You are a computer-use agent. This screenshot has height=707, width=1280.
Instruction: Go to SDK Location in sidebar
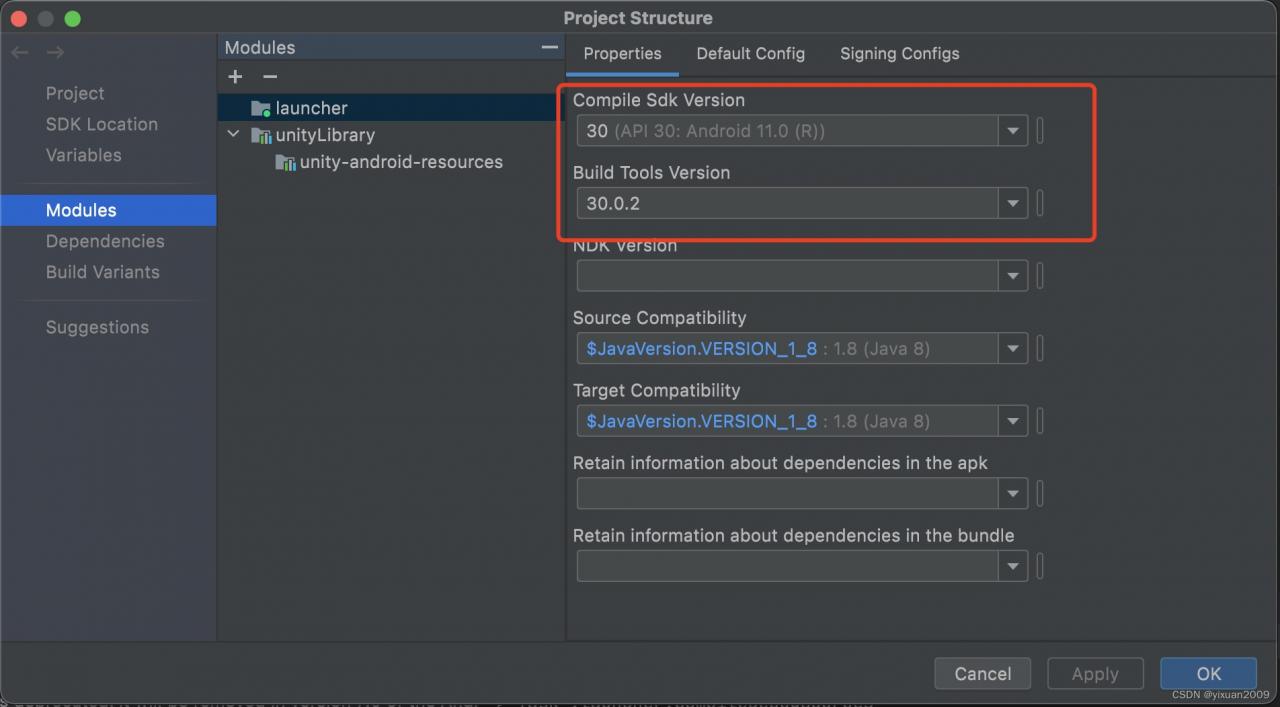101,124
